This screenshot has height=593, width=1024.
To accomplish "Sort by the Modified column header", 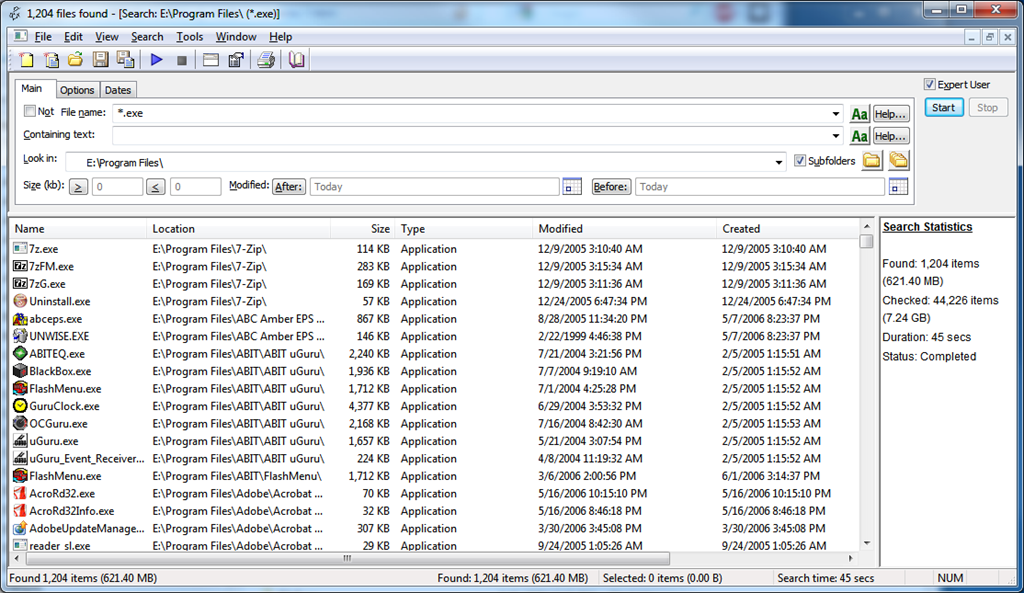I will (624, 229).
